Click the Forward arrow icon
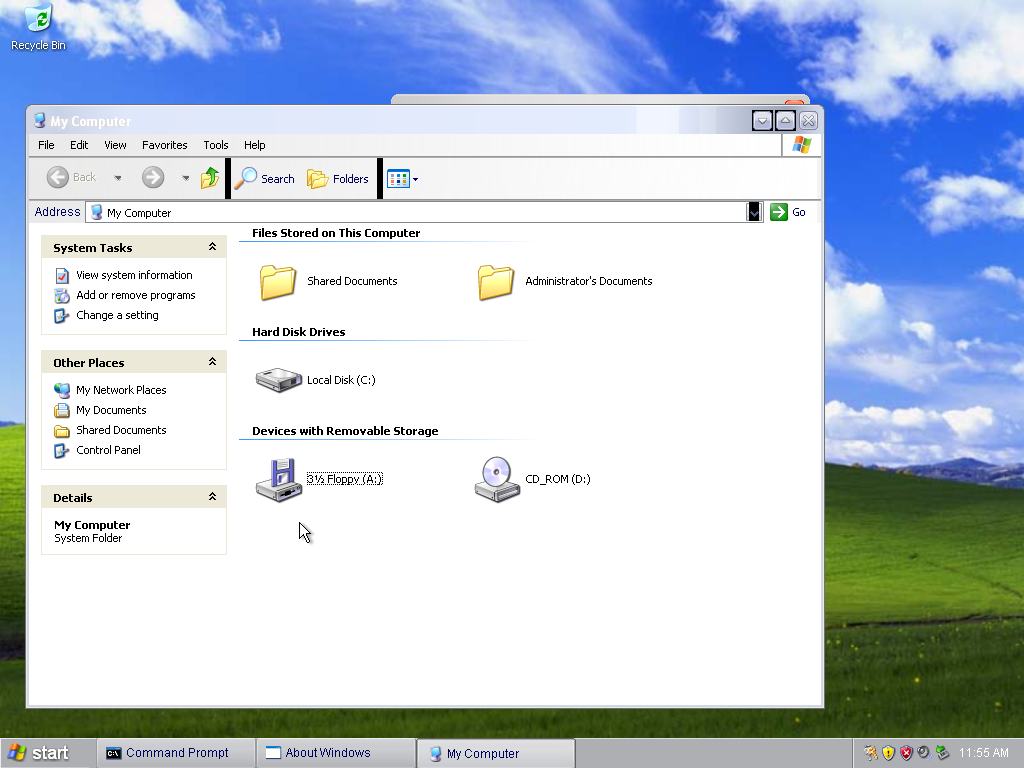1024x768 pixels. [153, 177]
